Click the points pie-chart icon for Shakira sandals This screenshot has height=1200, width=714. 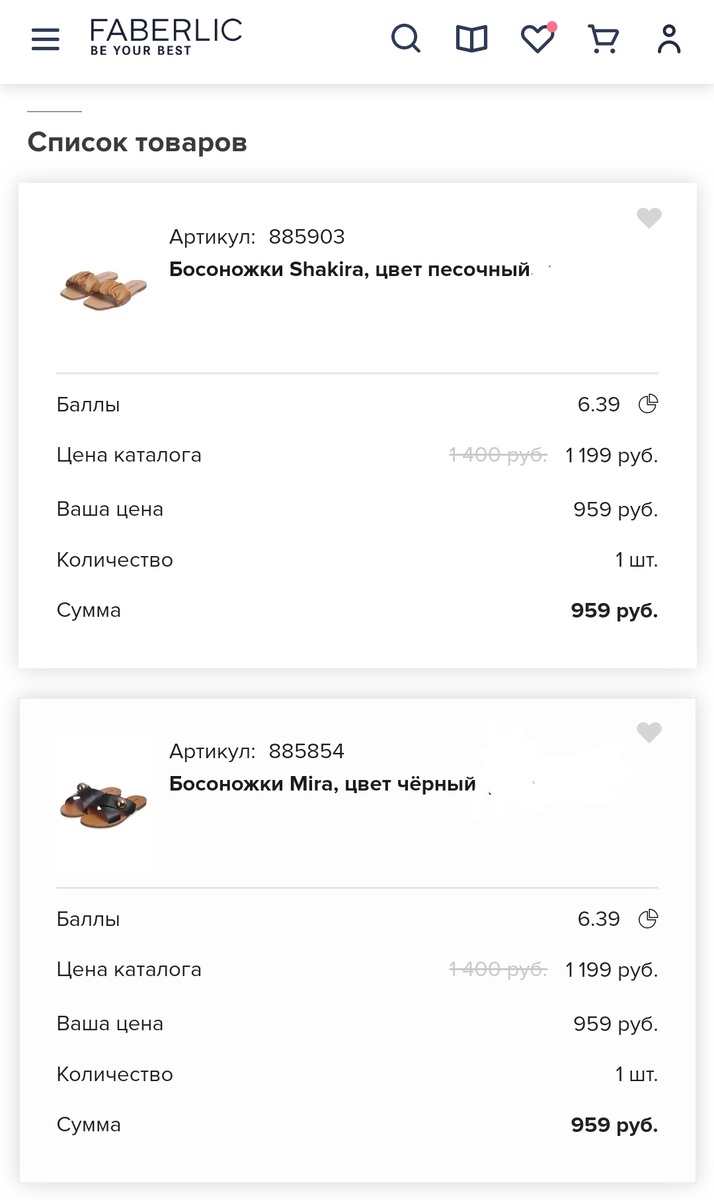point(648,404)
